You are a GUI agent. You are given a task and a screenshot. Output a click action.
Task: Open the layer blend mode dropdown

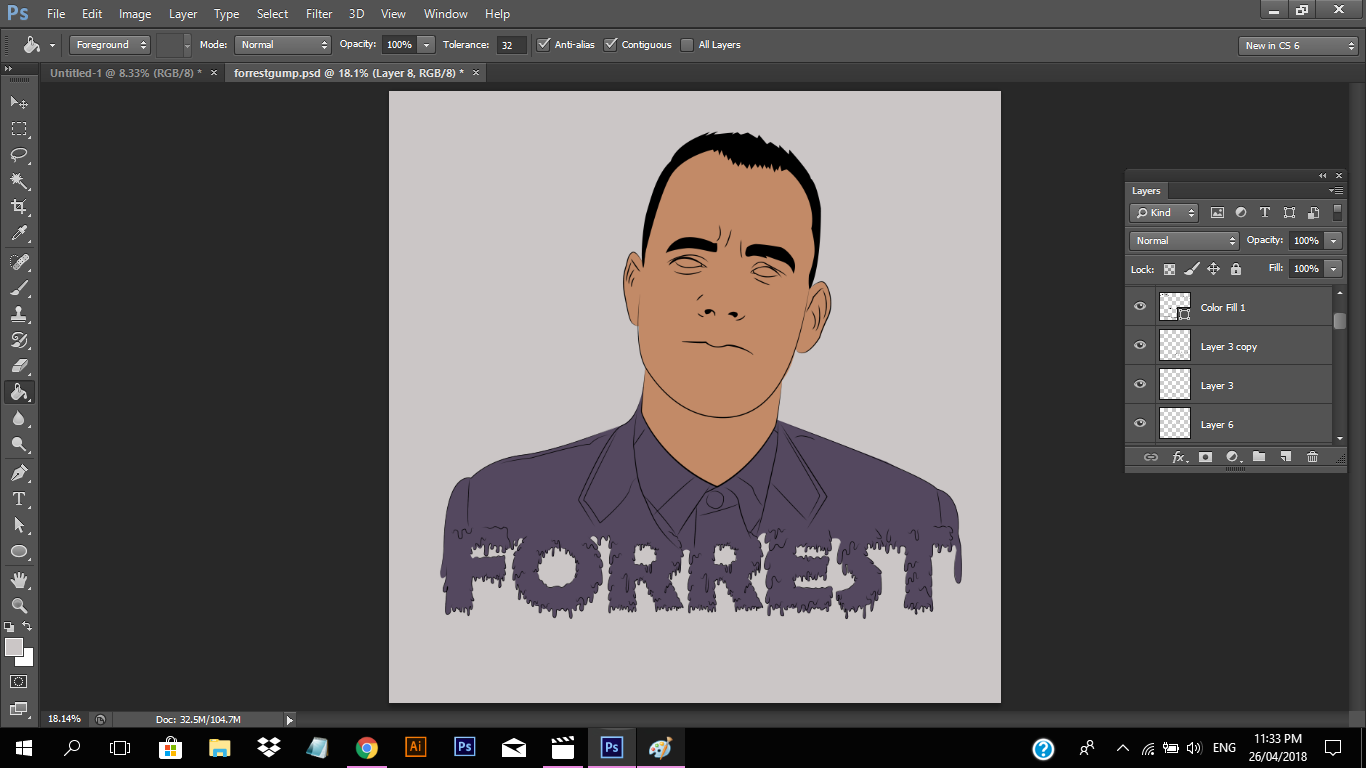1184,241
